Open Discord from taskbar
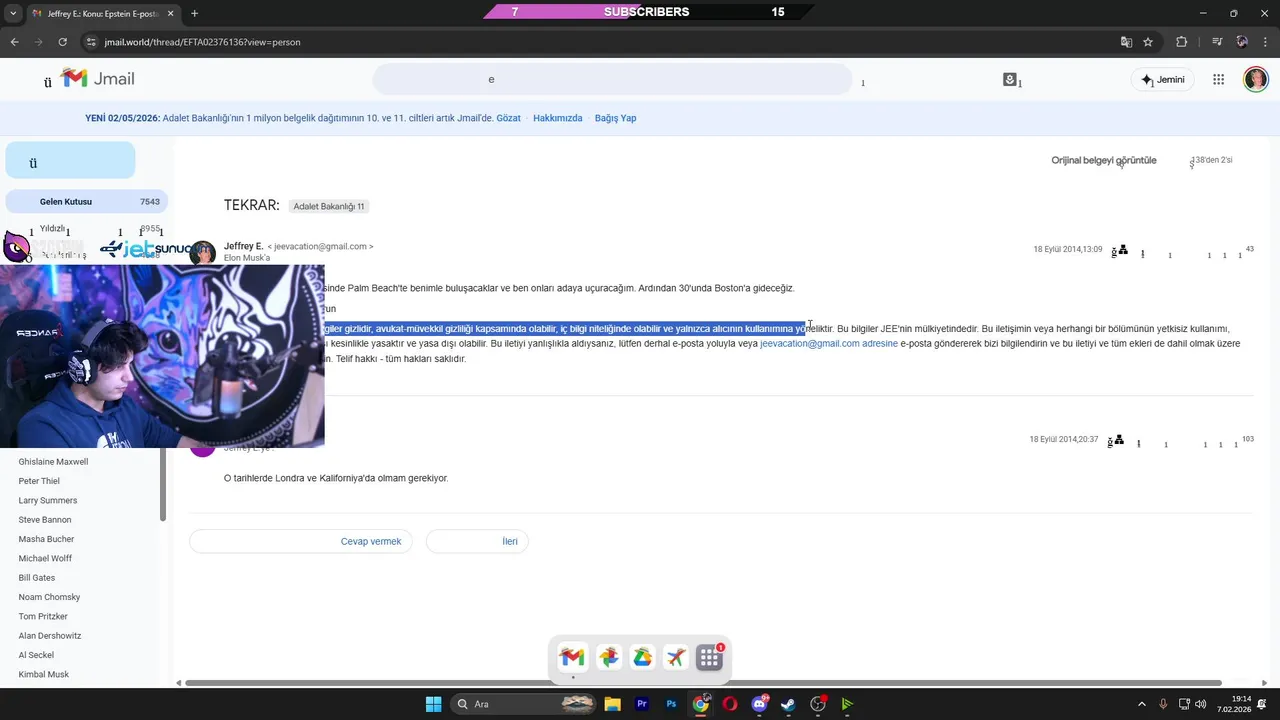 [x=760, y=704]
